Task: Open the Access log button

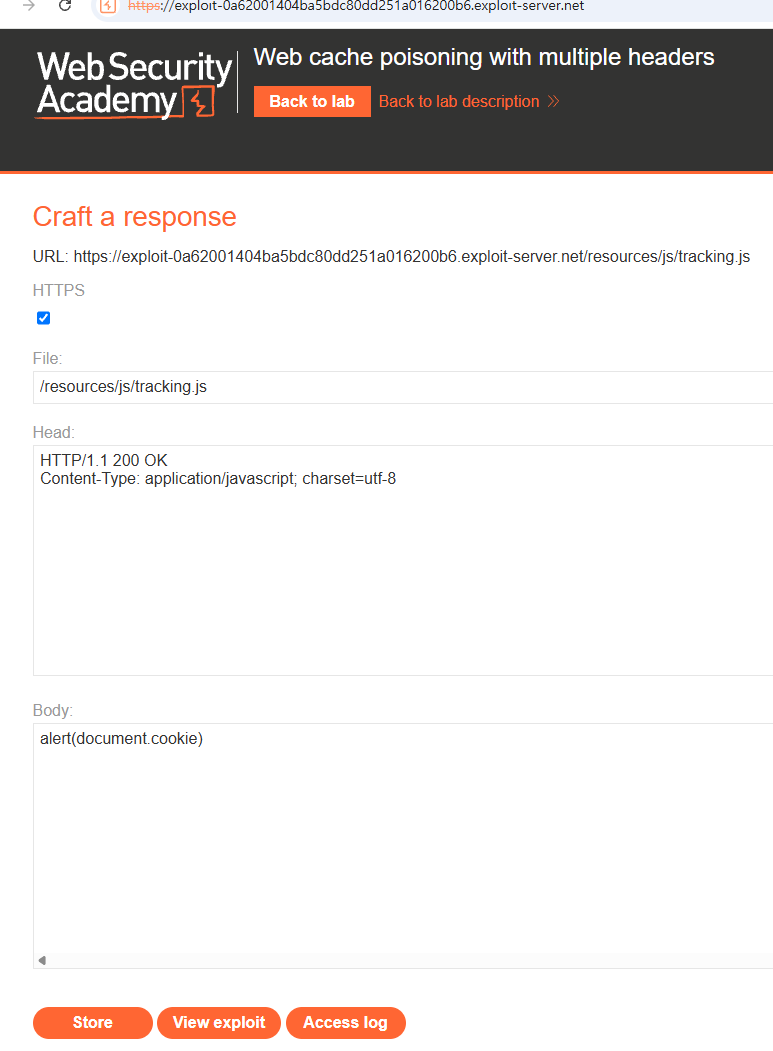Action: click(x=345, y=1022)
